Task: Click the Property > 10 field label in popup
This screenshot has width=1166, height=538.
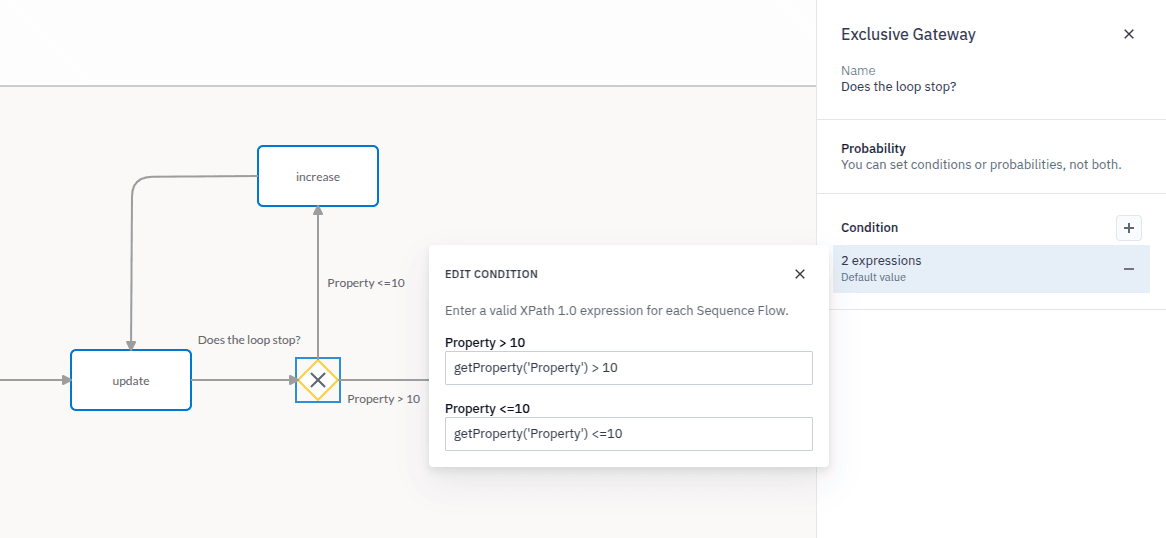Action: tap(485, 343)
